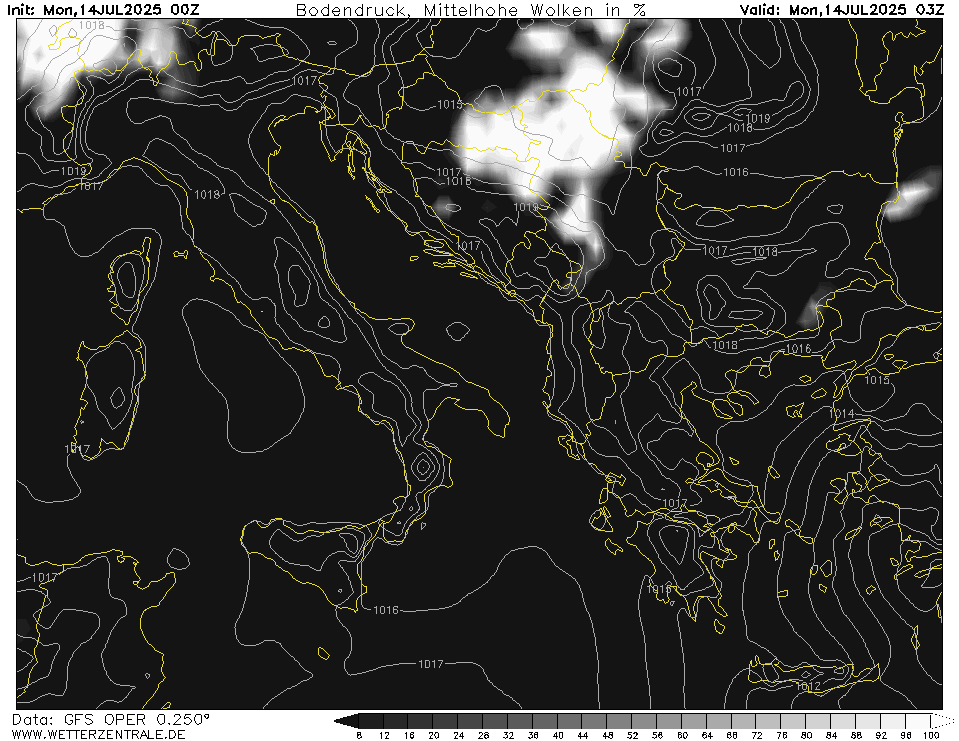Image resolution: width=959 pixels, height=741 pixels.
Task: Click the 1012 isobar label over Crete
Action: pos(809,686)
